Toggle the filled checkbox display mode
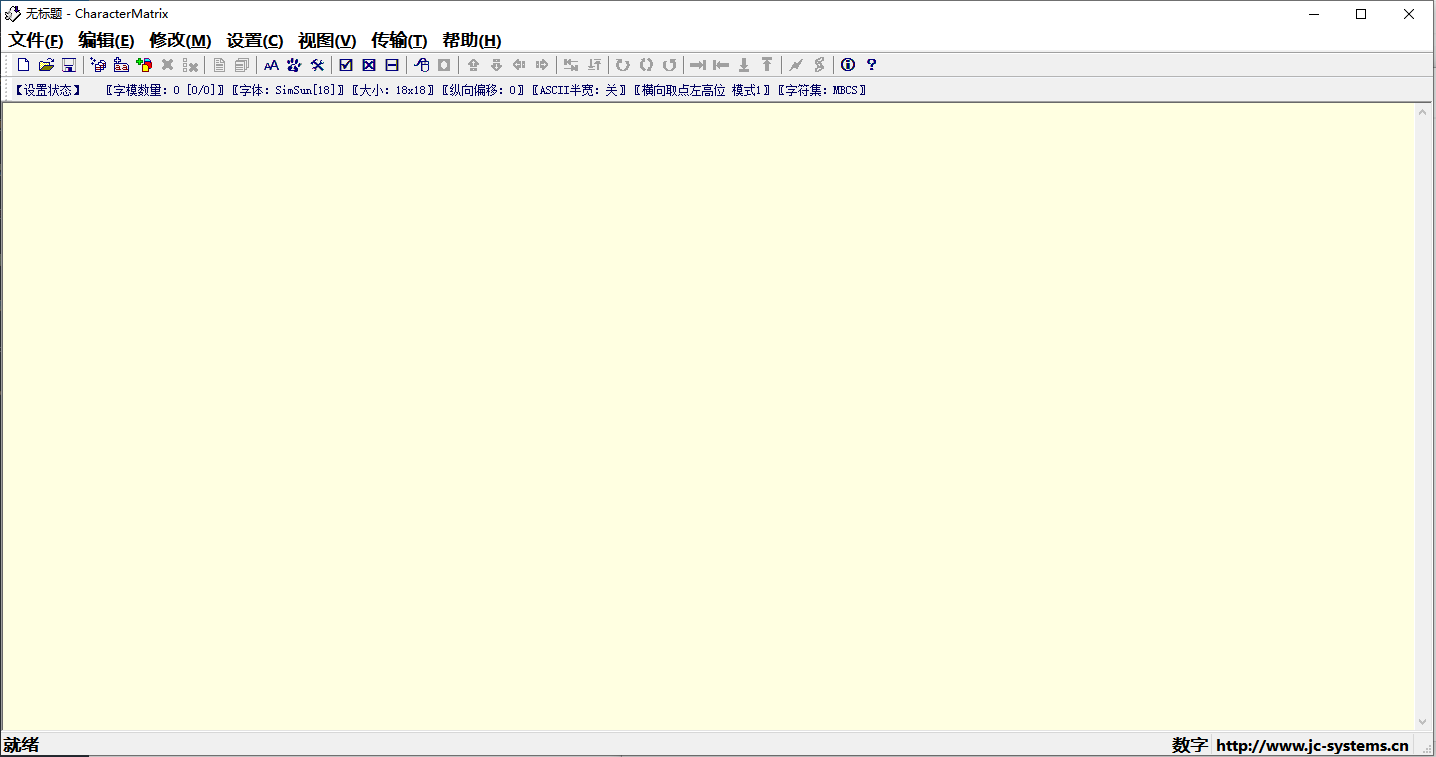Viewport: 1436px width, 757px height. 345,64
